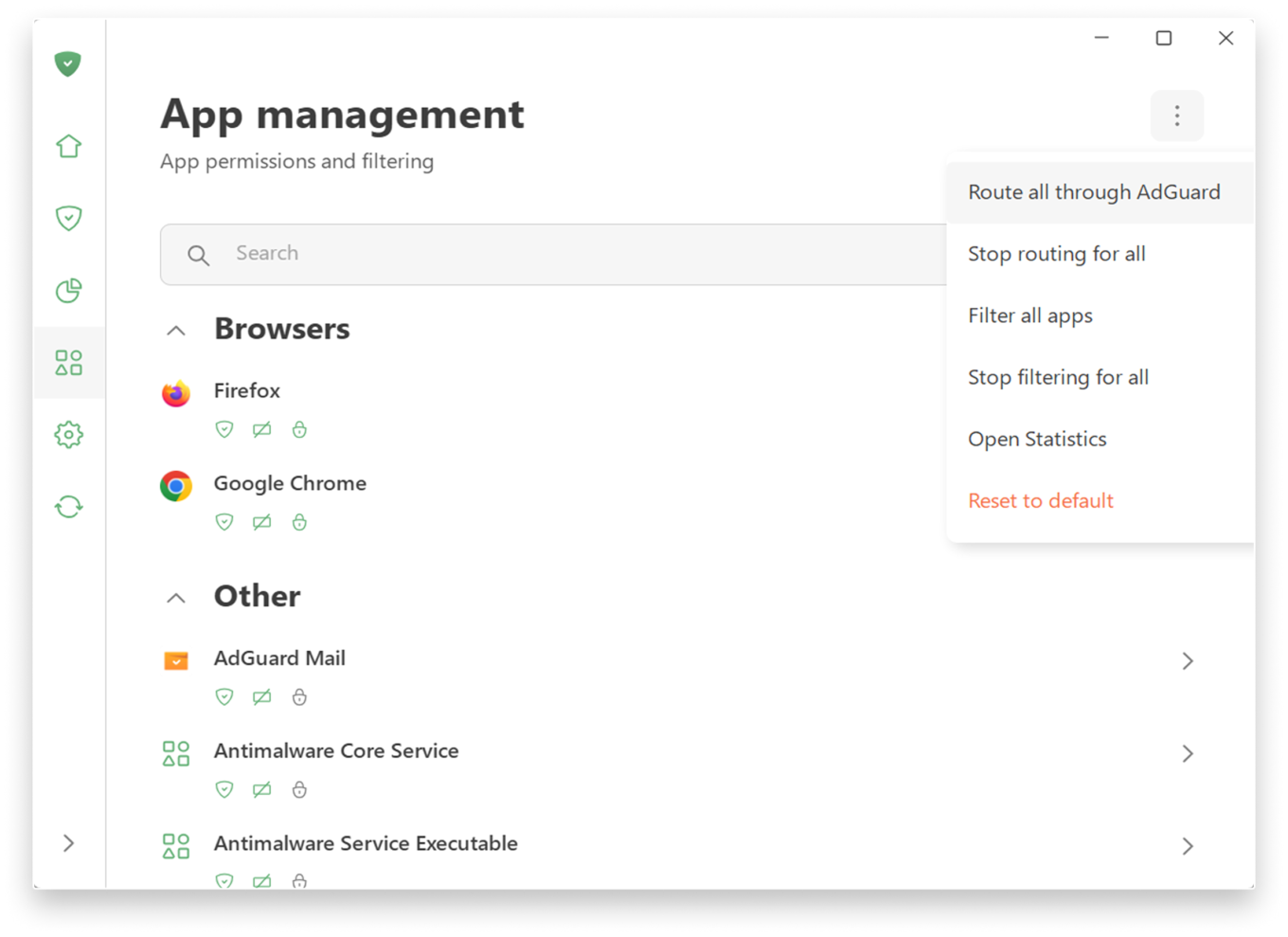Click the Google Chrome app name
Viewport: 1288px width, 937px height.
tap(290, 483)
